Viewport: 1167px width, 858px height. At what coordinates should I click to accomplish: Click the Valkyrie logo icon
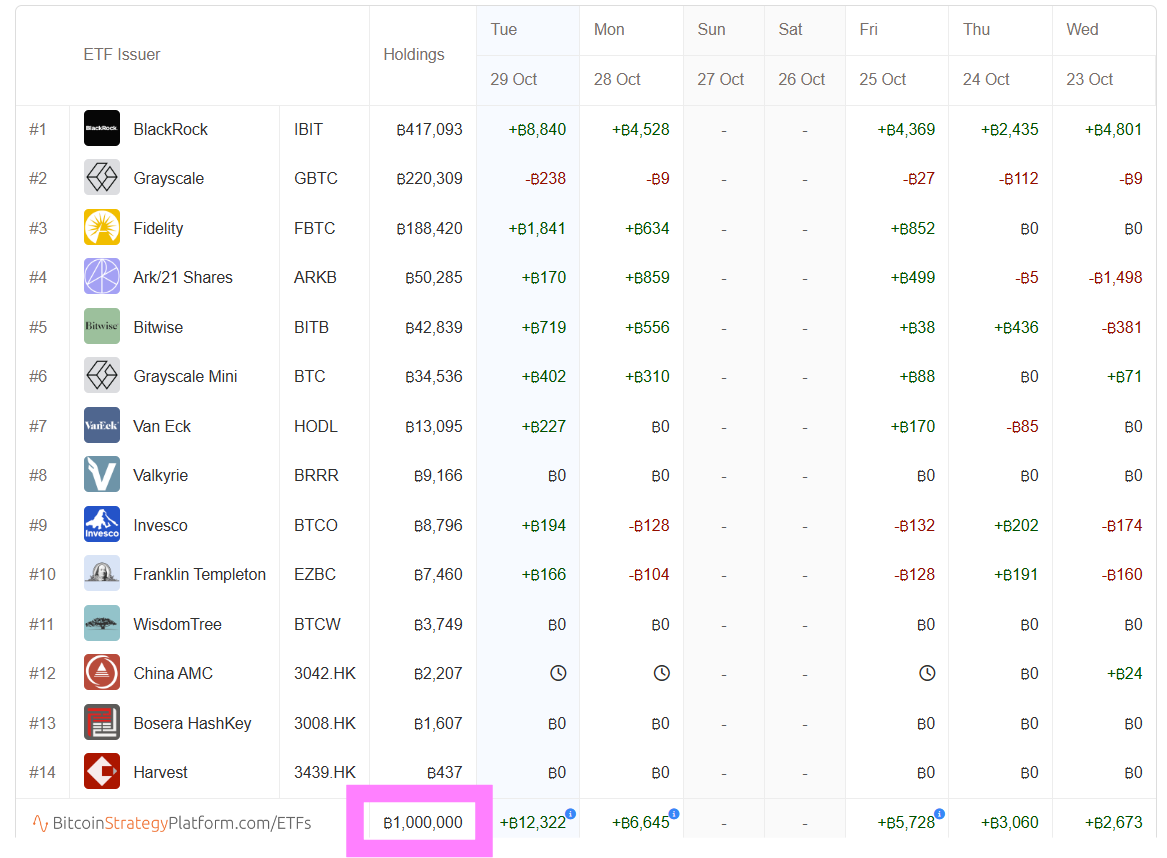point(102,475)
